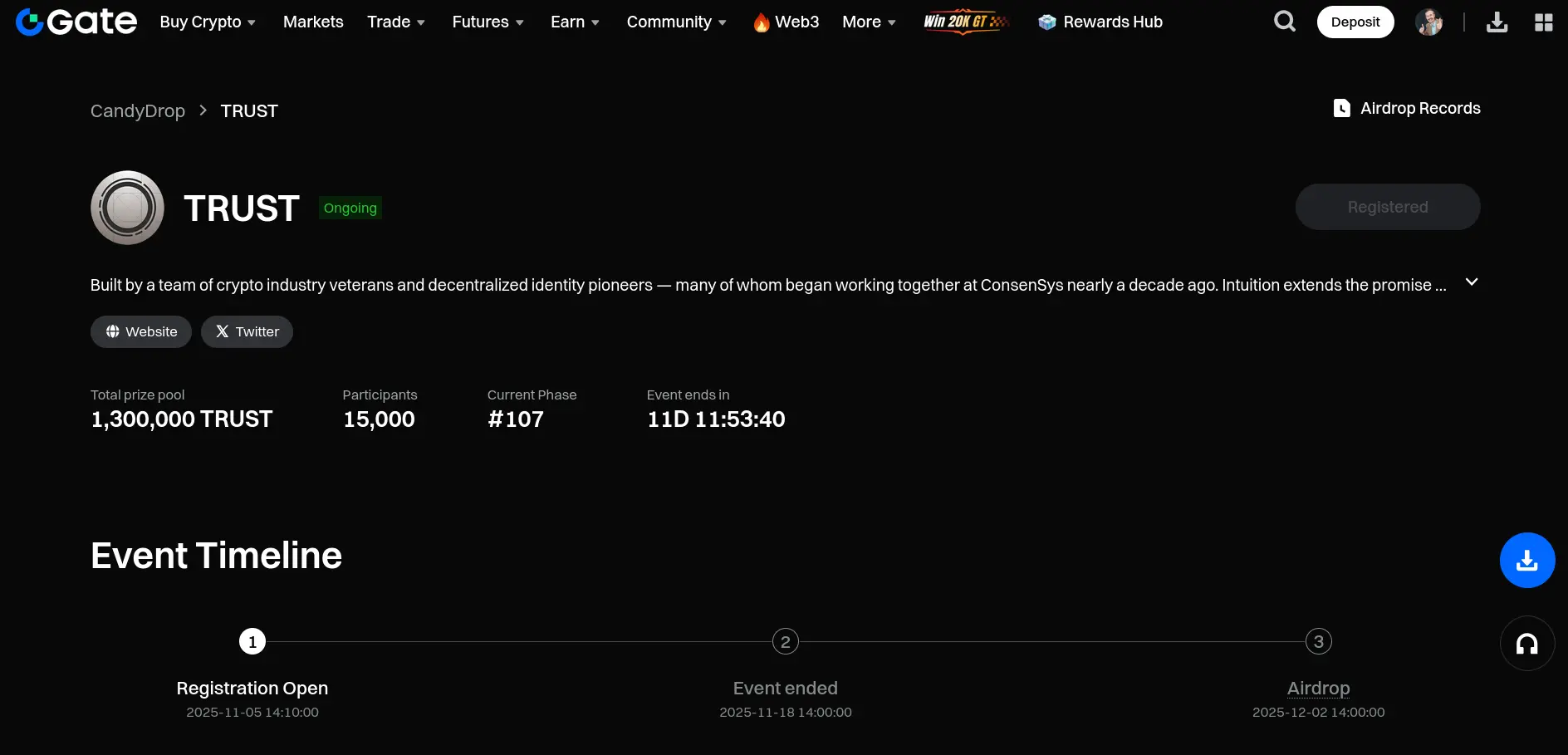The image size is (1568, 755).
Task: Expand the full project description chevron
Action: (1472, 282)
